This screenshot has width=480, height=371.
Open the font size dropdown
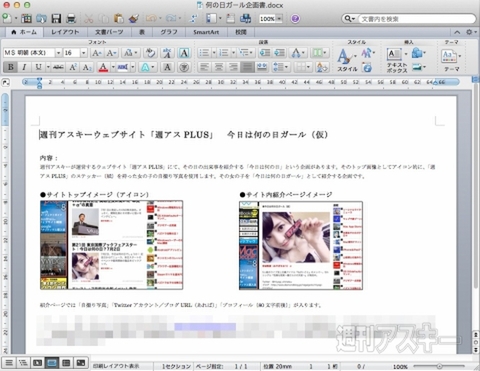[83, 53]
